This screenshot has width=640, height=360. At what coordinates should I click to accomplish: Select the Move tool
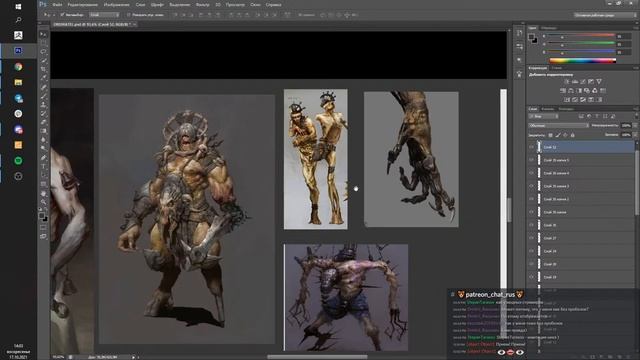43,34
